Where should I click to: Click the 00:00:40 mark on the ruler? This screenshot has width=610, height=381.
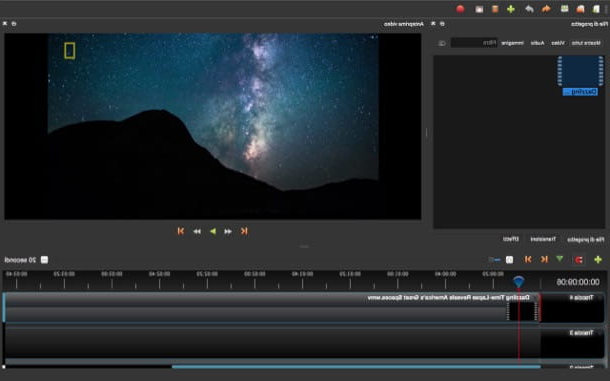point(445,274)
